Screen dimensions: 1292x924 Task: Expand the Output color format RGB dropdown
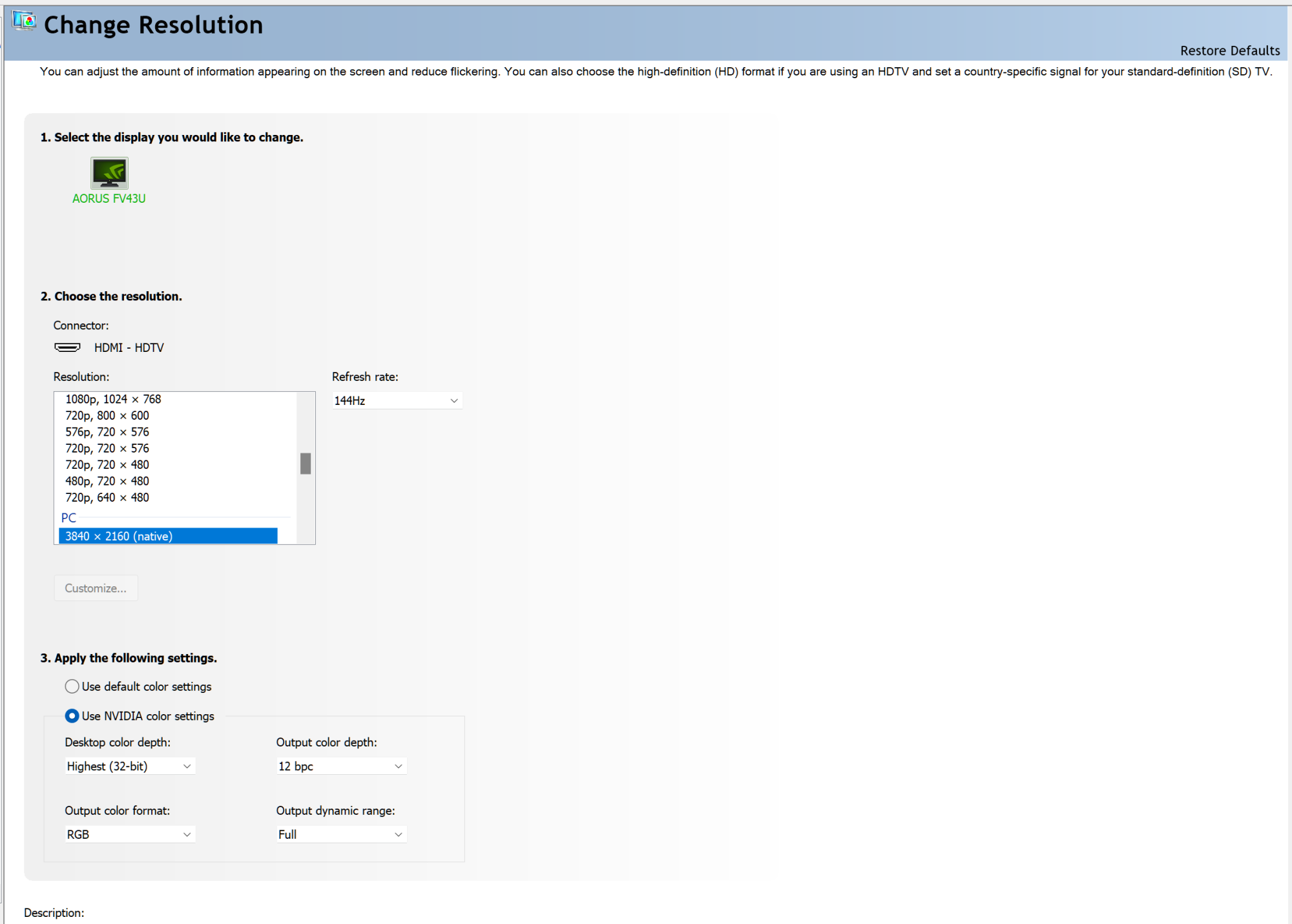coord(129,835)
